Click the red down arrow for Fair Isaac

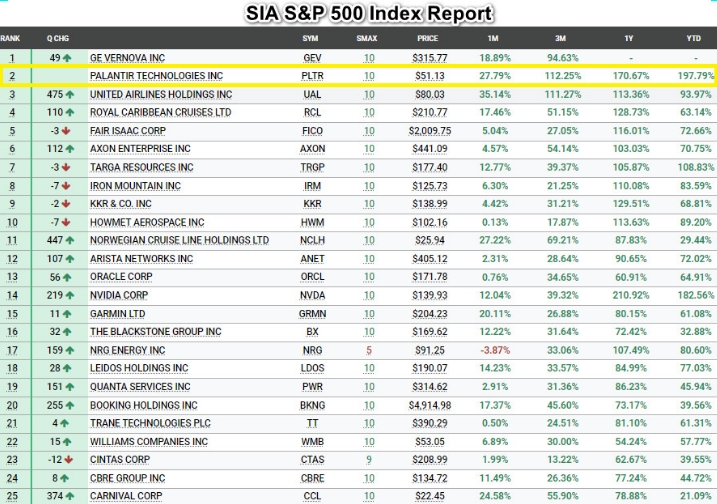coord(66,131)
